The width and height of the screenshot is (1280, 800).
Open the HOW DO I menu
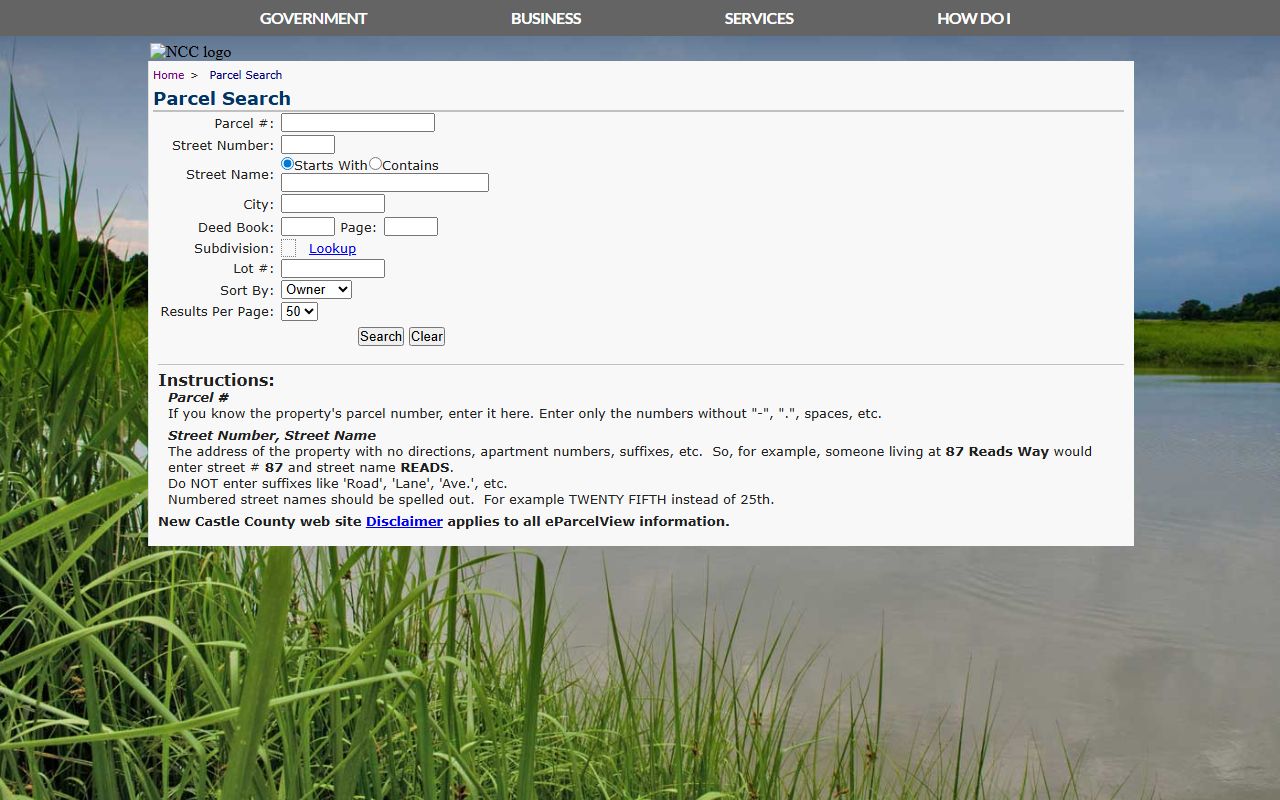974,18
